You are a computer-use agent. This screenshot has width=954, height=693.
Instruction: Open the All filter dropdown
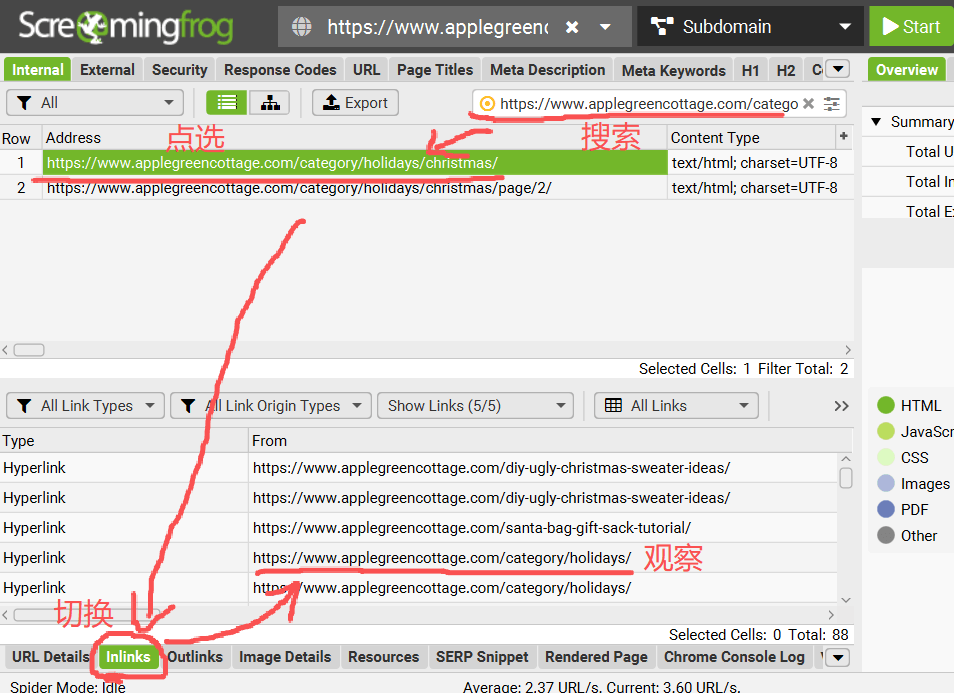(95, 103)
